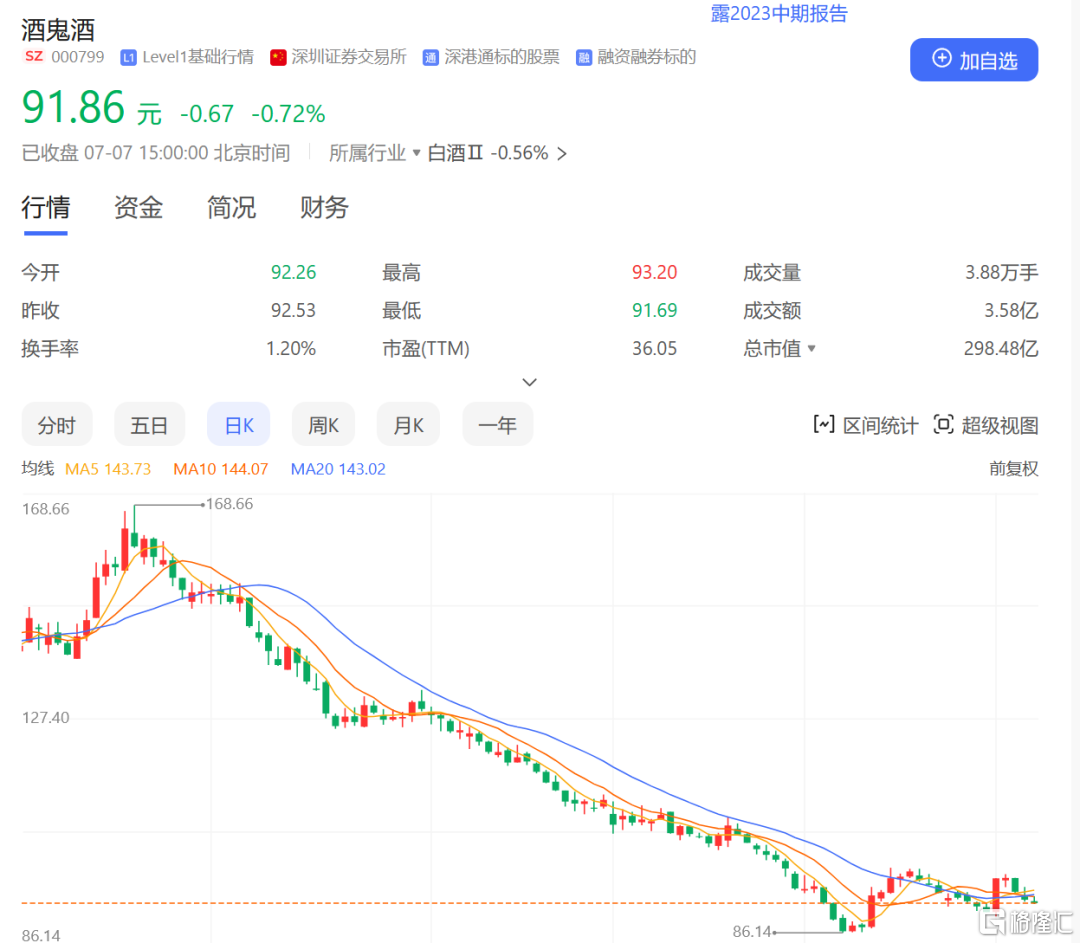The image size is (1080, 943).
Task: Click the 市盈(TTM) value 36.05
Action: (x=654, y=349)
